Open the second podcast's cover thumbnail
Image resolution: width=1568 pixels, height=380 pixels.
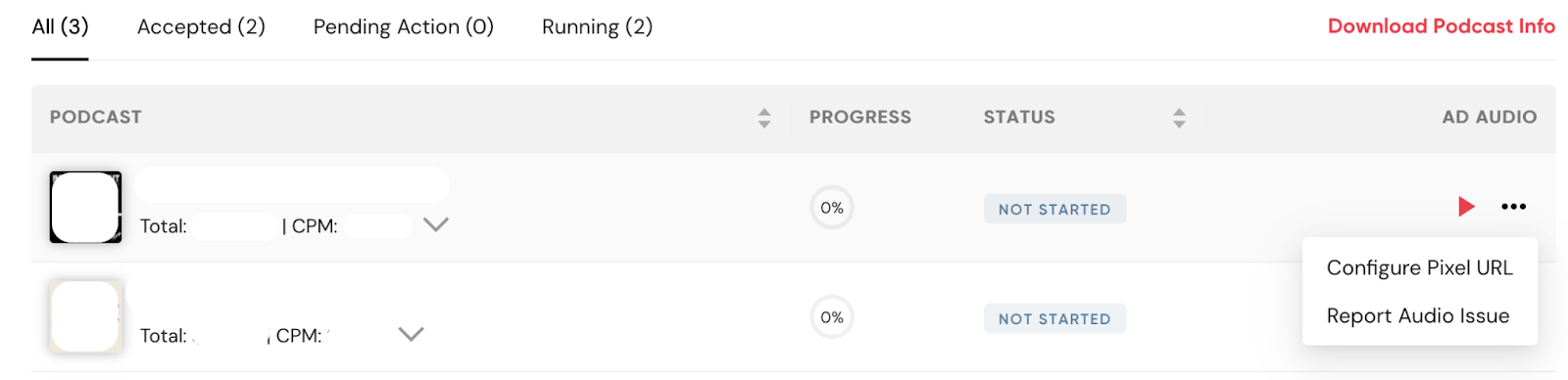pos(86,316)
